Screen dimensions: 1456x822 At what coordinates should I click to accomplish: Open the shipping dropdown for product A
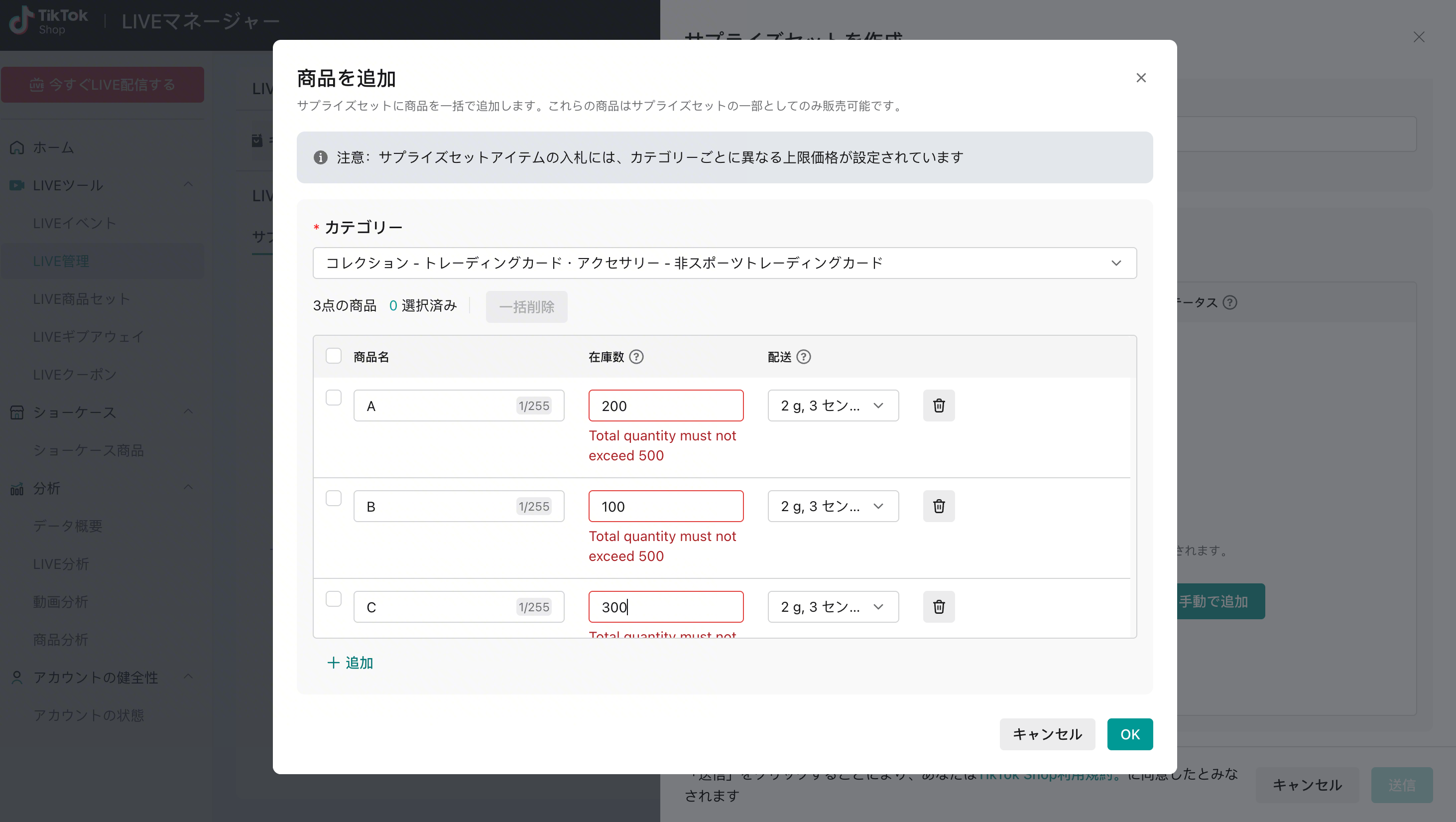coord(833,406)
